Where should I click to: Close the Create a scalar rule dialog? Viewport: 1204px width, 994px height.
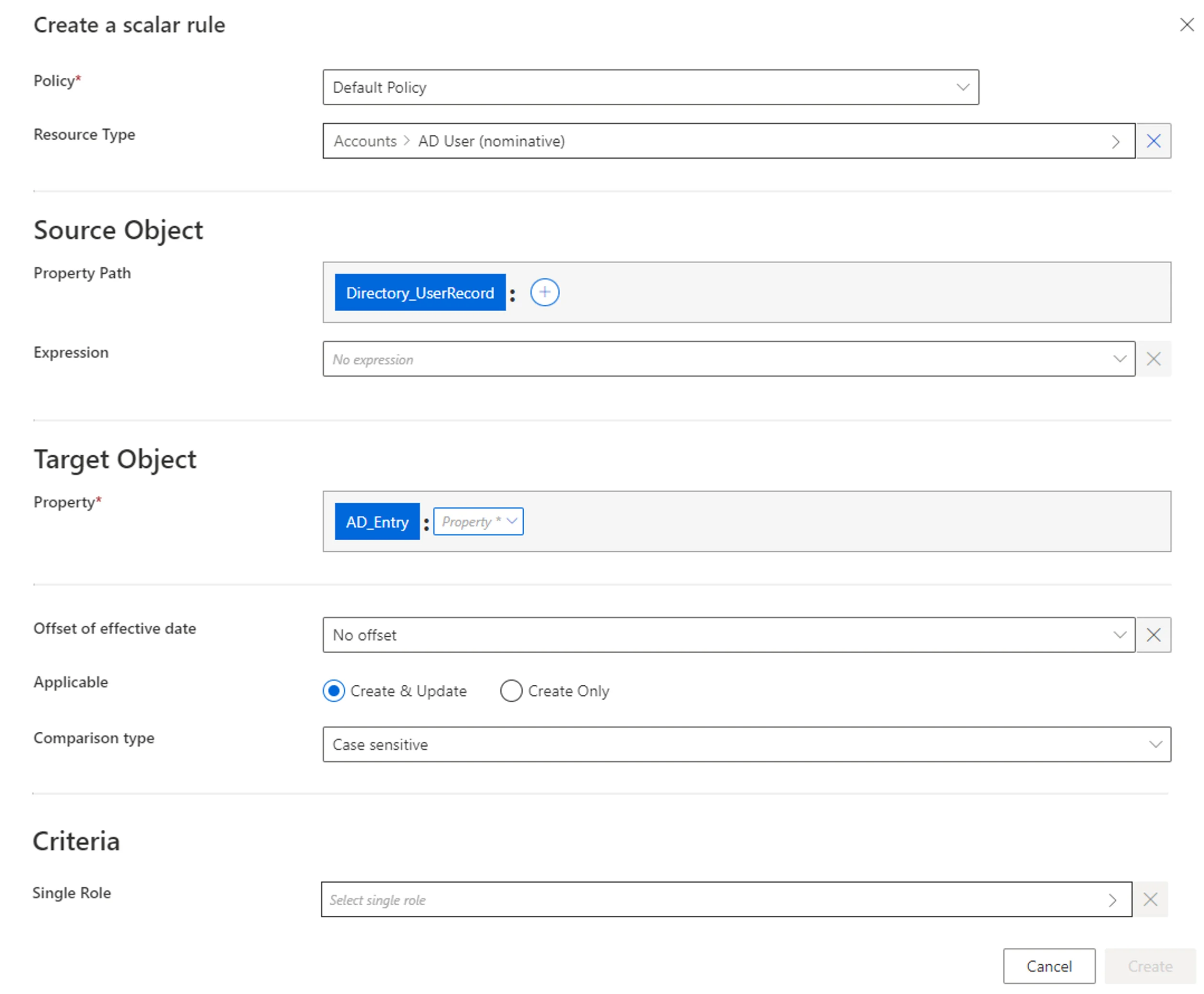click(1186, 24)
